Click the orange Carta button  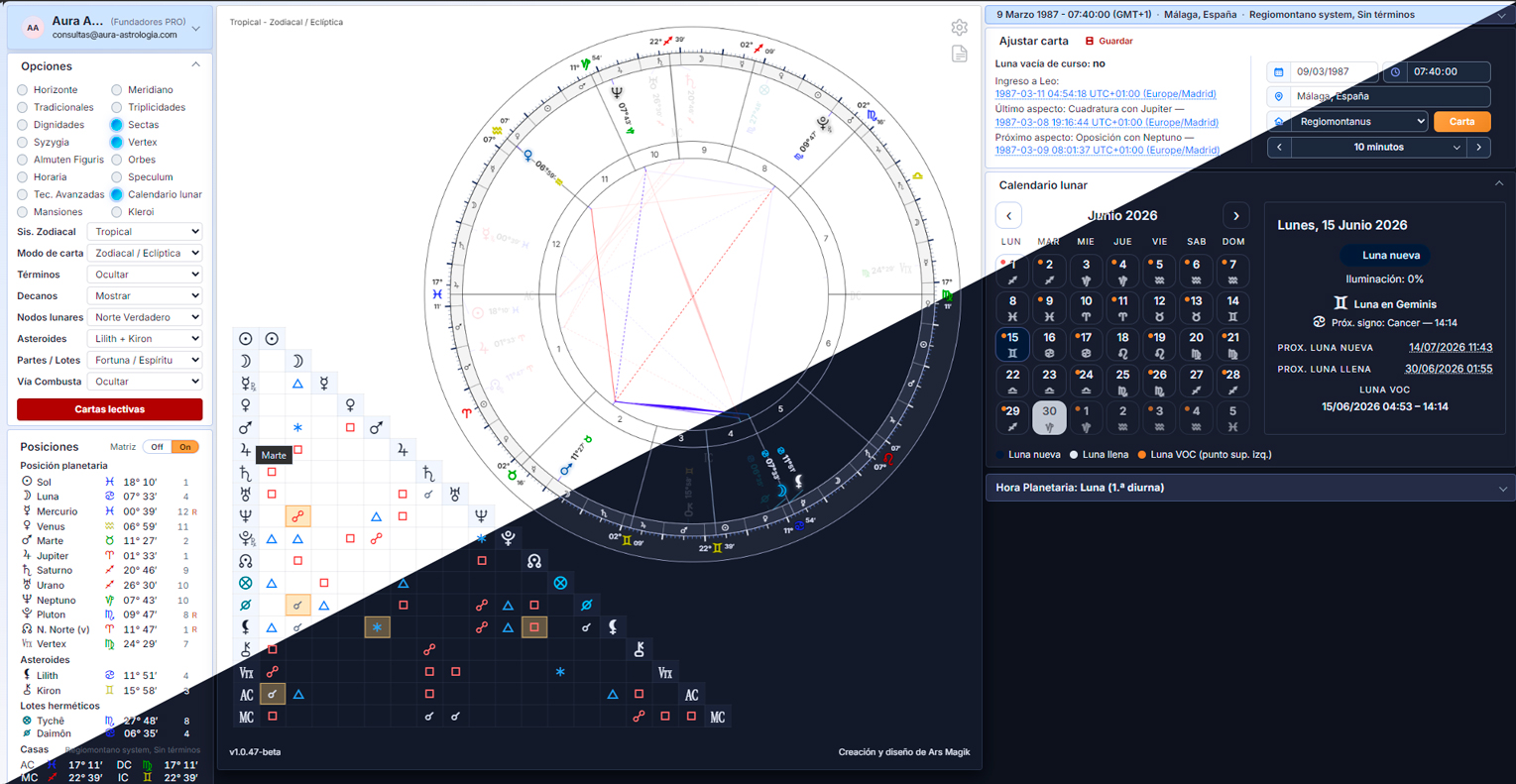tap(1461, 122)
